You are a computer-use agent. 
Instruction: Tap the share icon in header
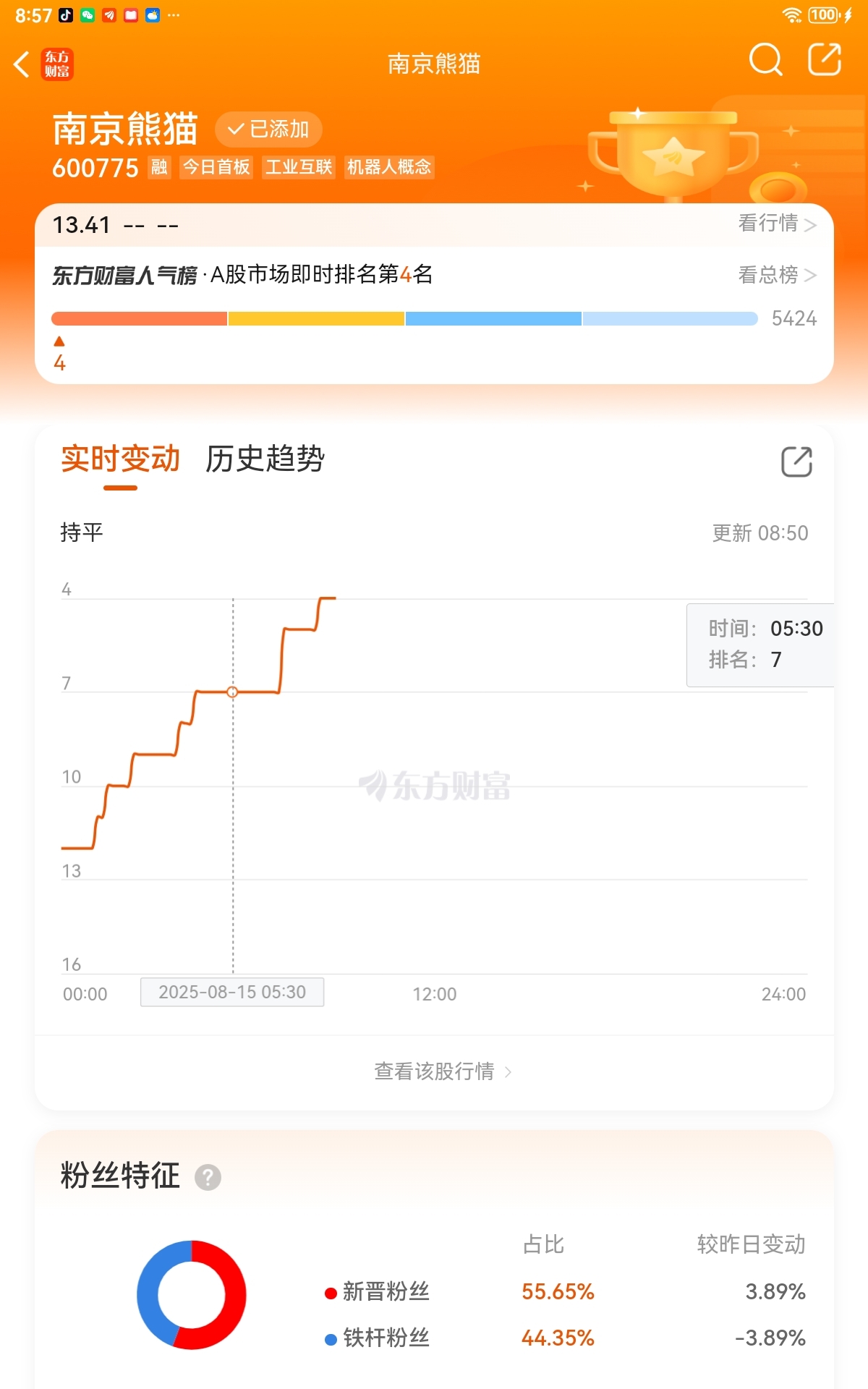[825, 59]
